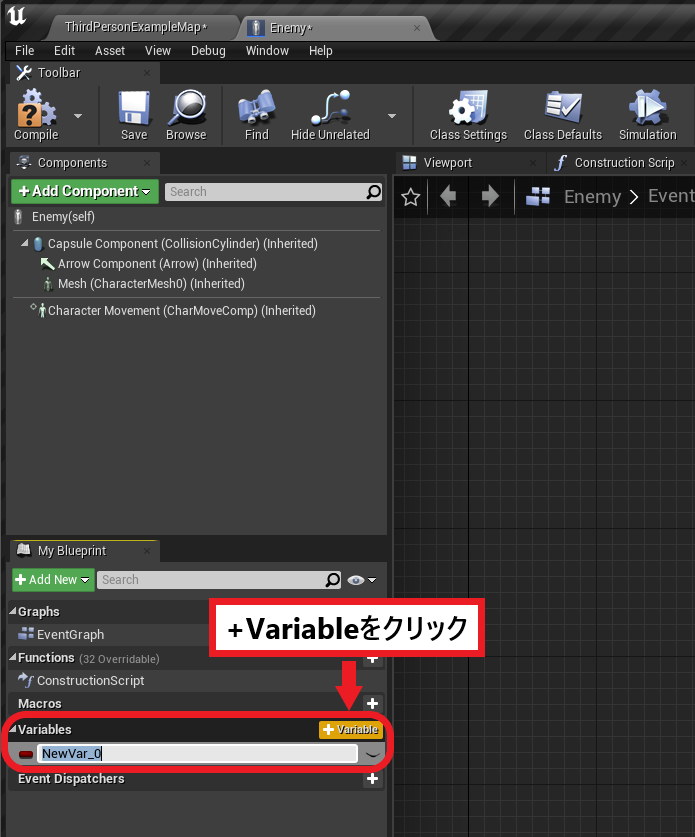Close the Enemy tab
Screen dimensions: 695x837
click(x=417, y=28)
